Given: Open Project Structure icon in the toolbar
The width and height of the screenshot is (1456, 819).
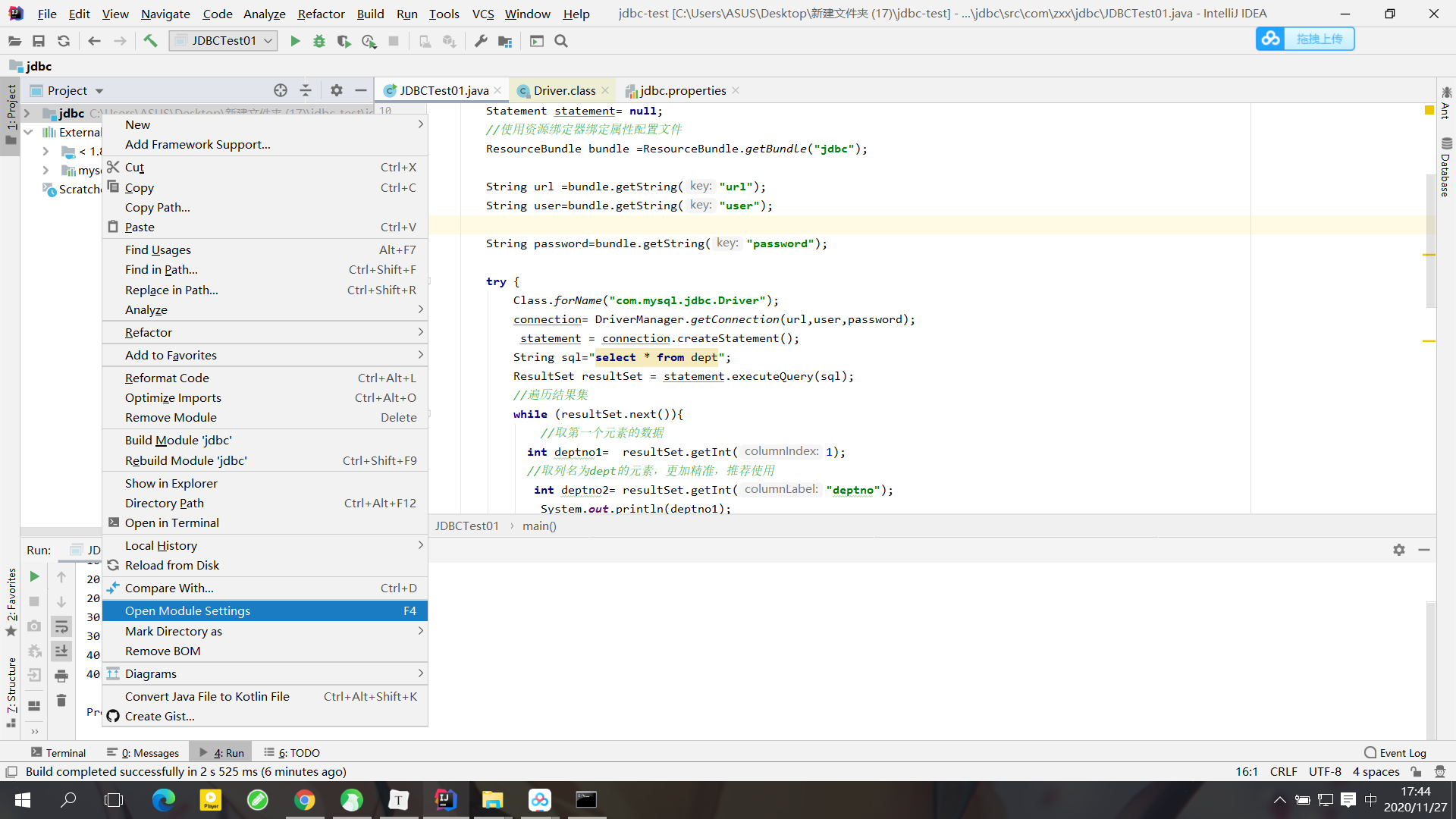Looking at the screenshot, I should point(505,41).
